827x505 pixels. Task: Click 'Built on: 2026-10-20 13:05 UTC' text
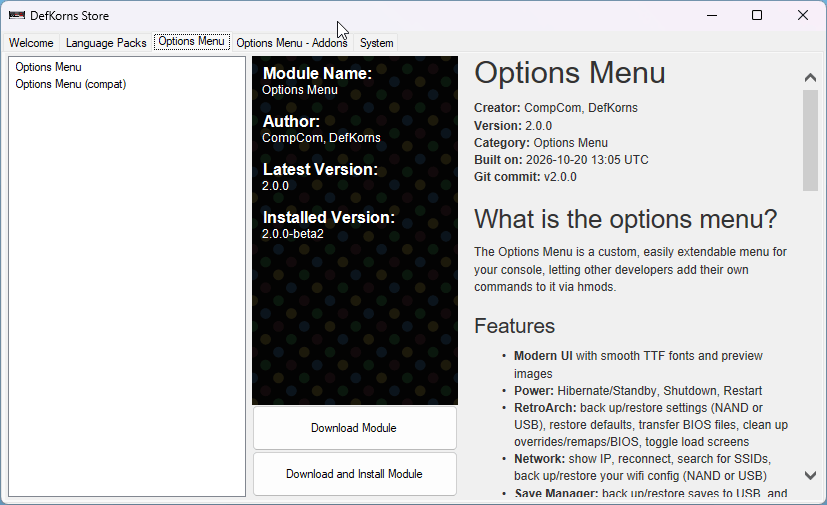pyautogui.click(x=561, y=160)
